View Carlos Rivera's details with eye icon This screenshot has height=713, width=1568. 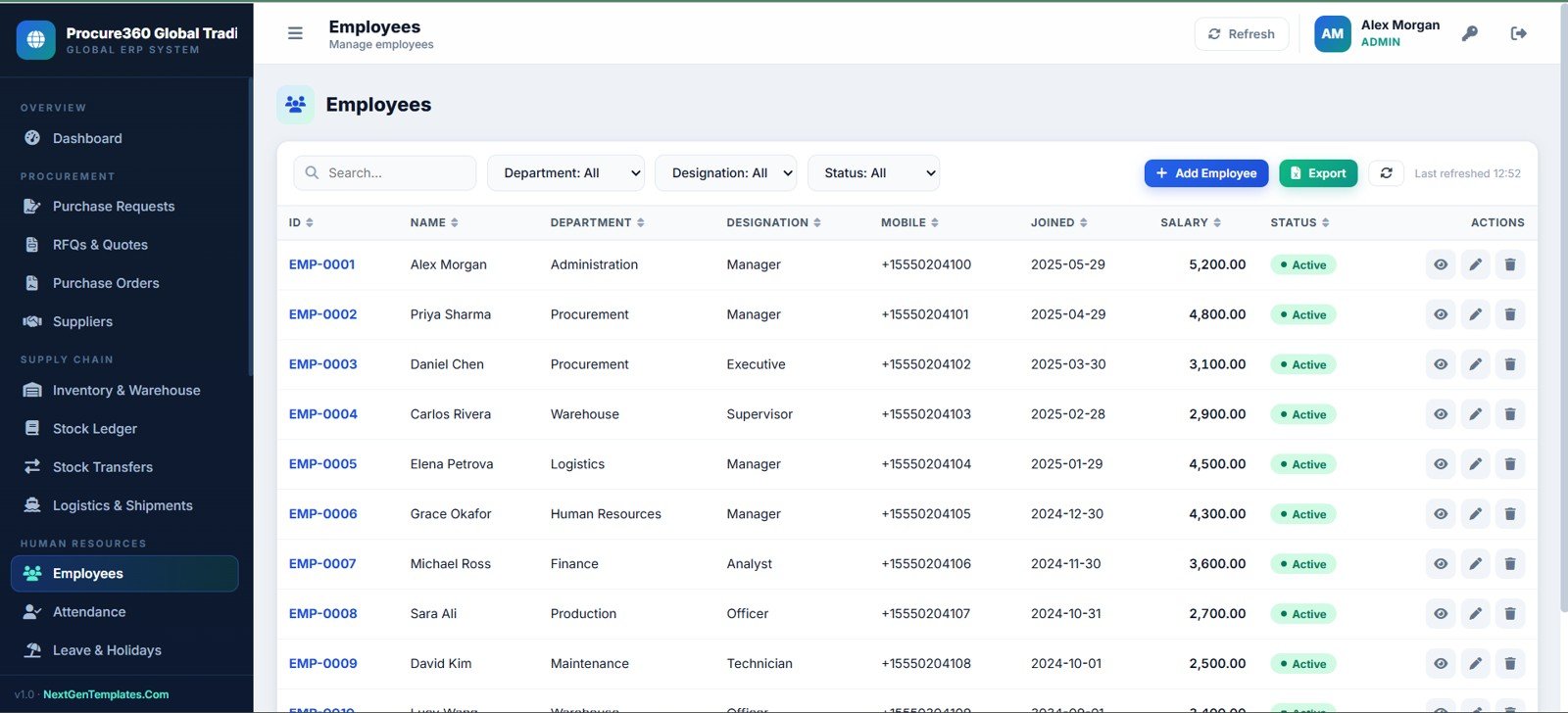[x=1441, y=414]
